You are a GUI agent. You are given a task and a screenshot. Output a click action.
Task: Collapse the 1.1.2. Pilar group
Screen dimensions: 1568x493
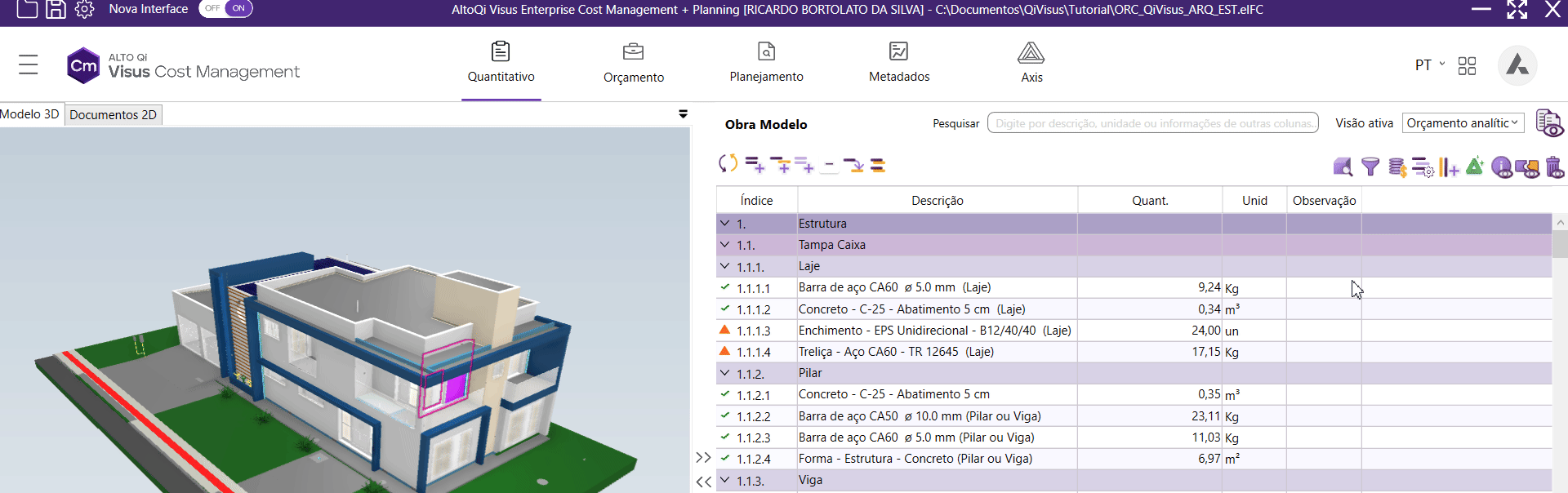724,373
